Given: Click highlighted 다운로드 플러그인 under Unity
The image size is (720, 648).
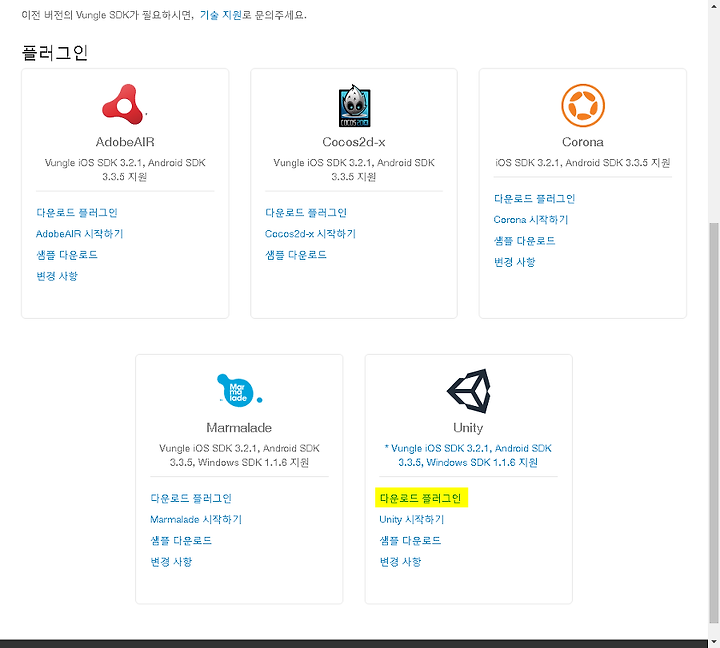Looking at the screenshot, I should pos(421,498).
